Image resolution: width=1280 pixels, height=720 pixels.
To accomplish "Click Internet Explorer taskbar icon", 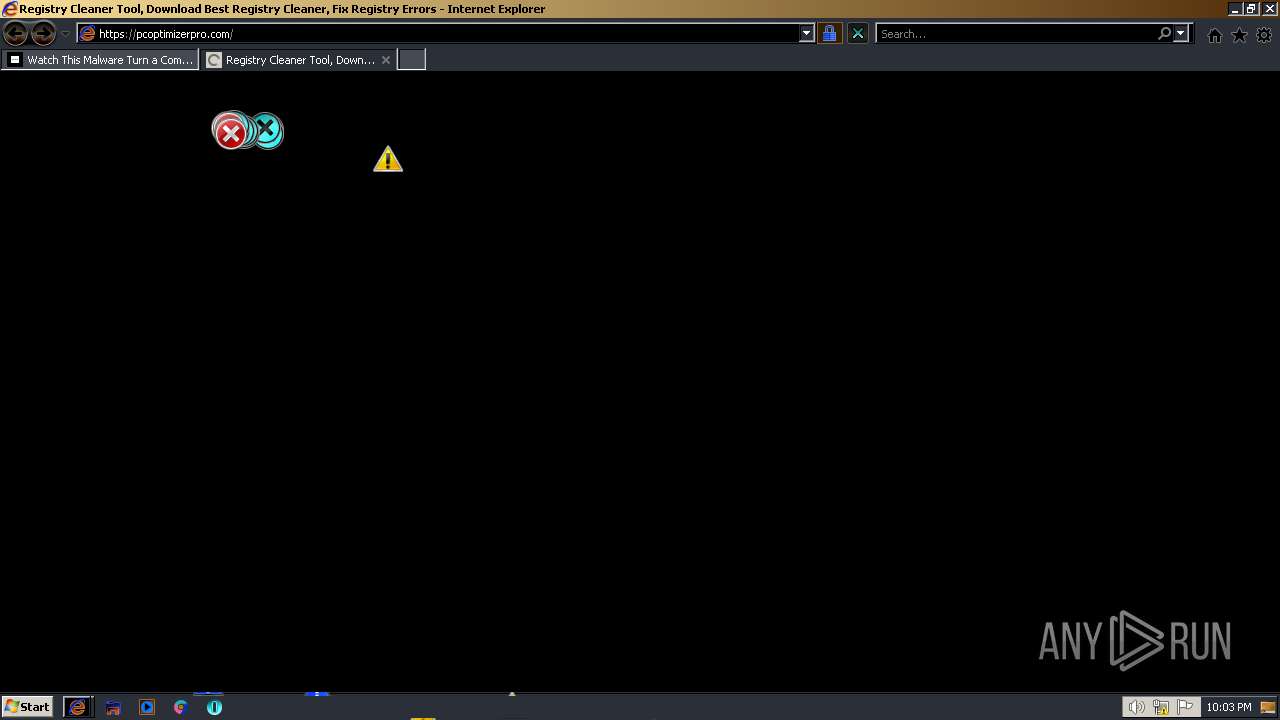I will [77, 707].
